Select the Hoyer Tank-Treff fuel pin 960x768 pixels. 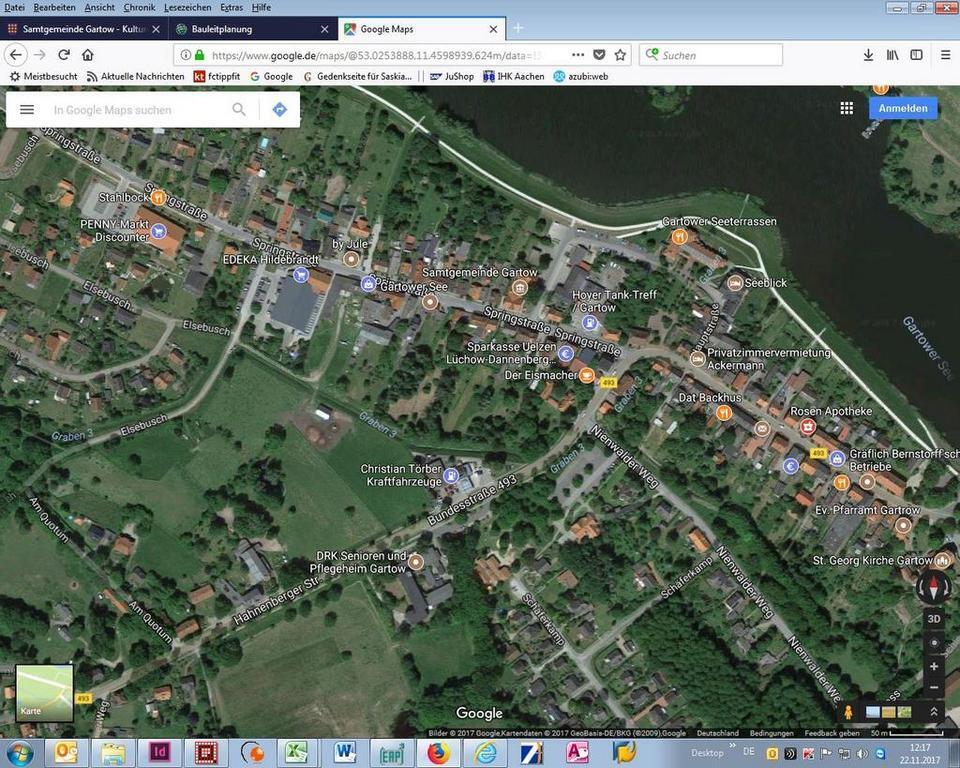pyautogui.click(x=590, y=322)
